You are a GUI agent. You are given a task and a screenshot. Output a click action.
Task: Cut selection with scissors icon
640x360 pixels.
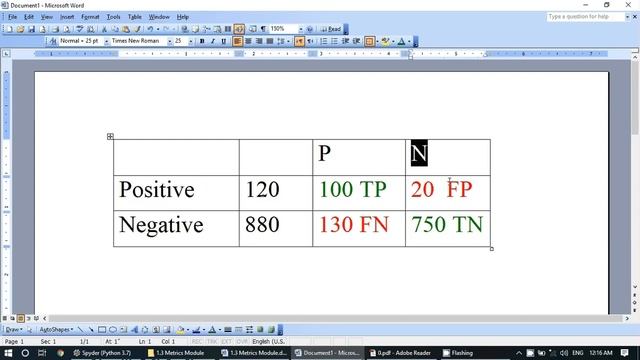click(104, 29)
